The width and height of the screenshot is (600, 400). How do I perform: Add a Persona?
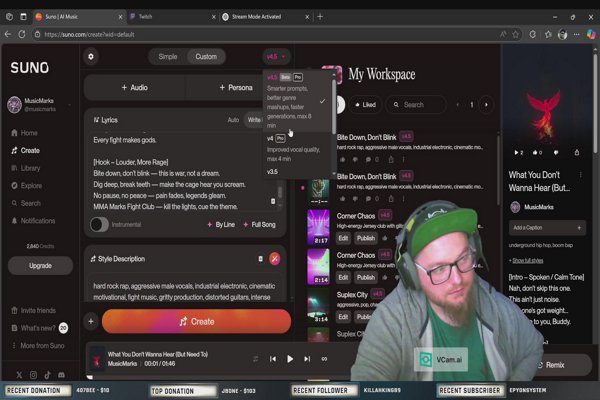[236, 88]
